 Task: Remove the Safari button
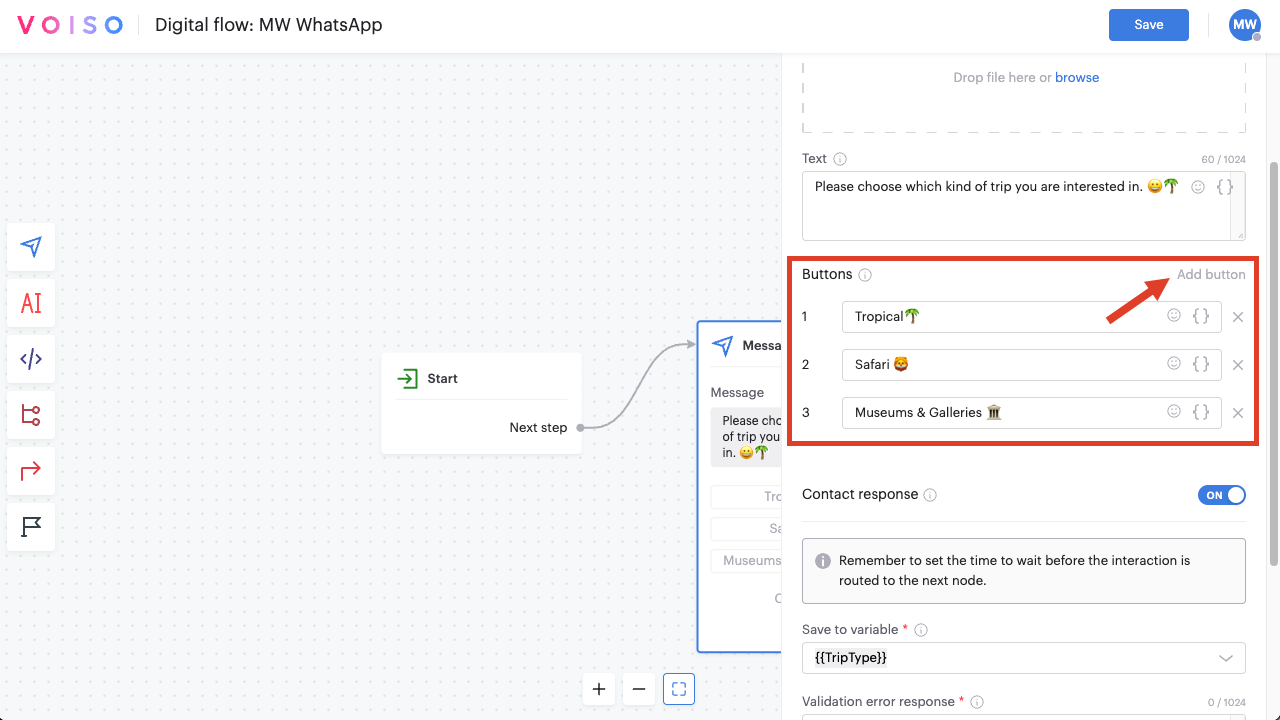pyautogui.click(x=1238, y=365)
